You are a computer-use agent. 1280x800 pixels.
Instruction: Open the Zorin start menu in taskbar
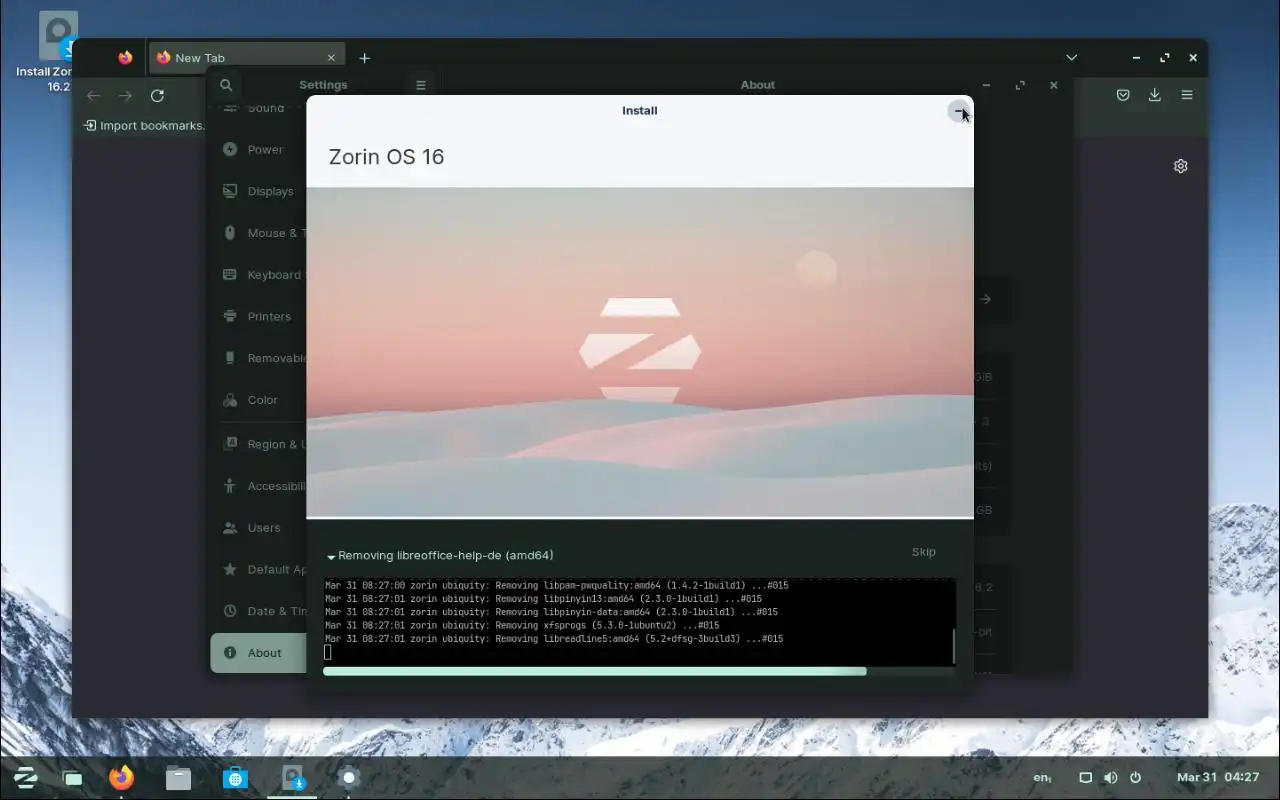25,777
